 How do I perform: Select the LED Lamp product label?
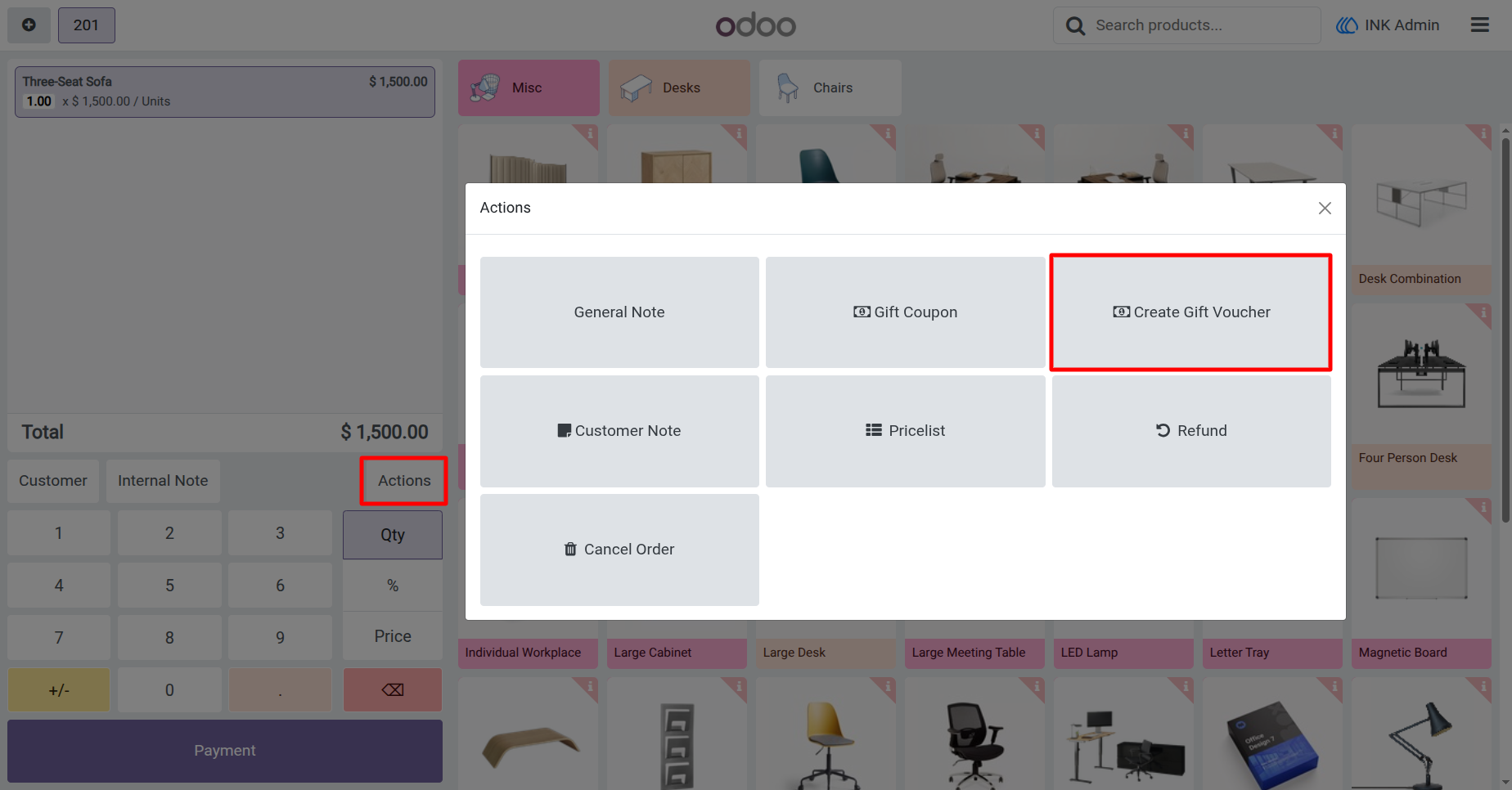(1089, 653)
